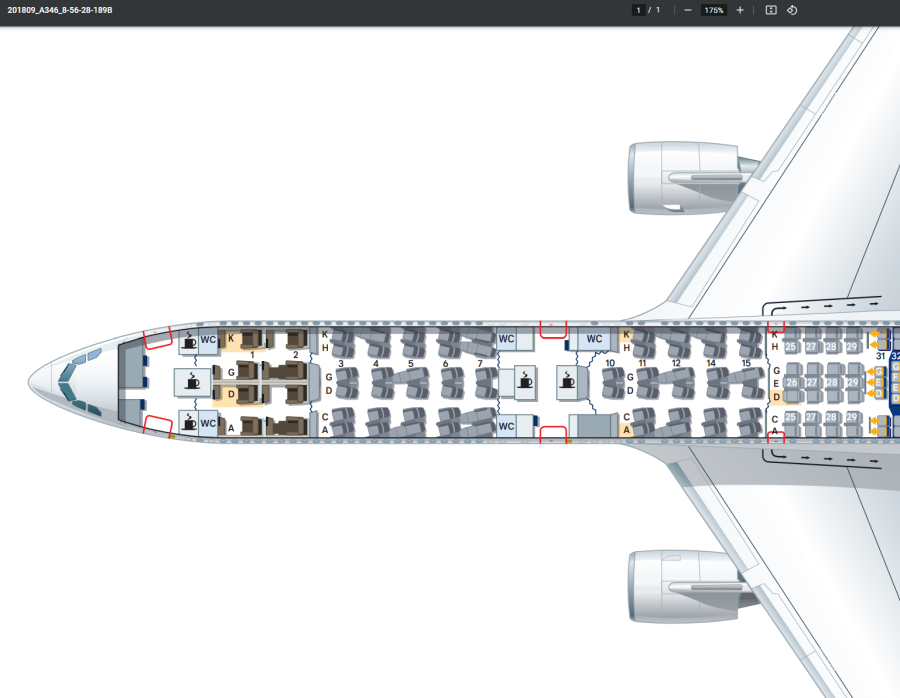900x698 pixels.
Task: Click the 175% zoom level field
Action: (x=714, y=10)
